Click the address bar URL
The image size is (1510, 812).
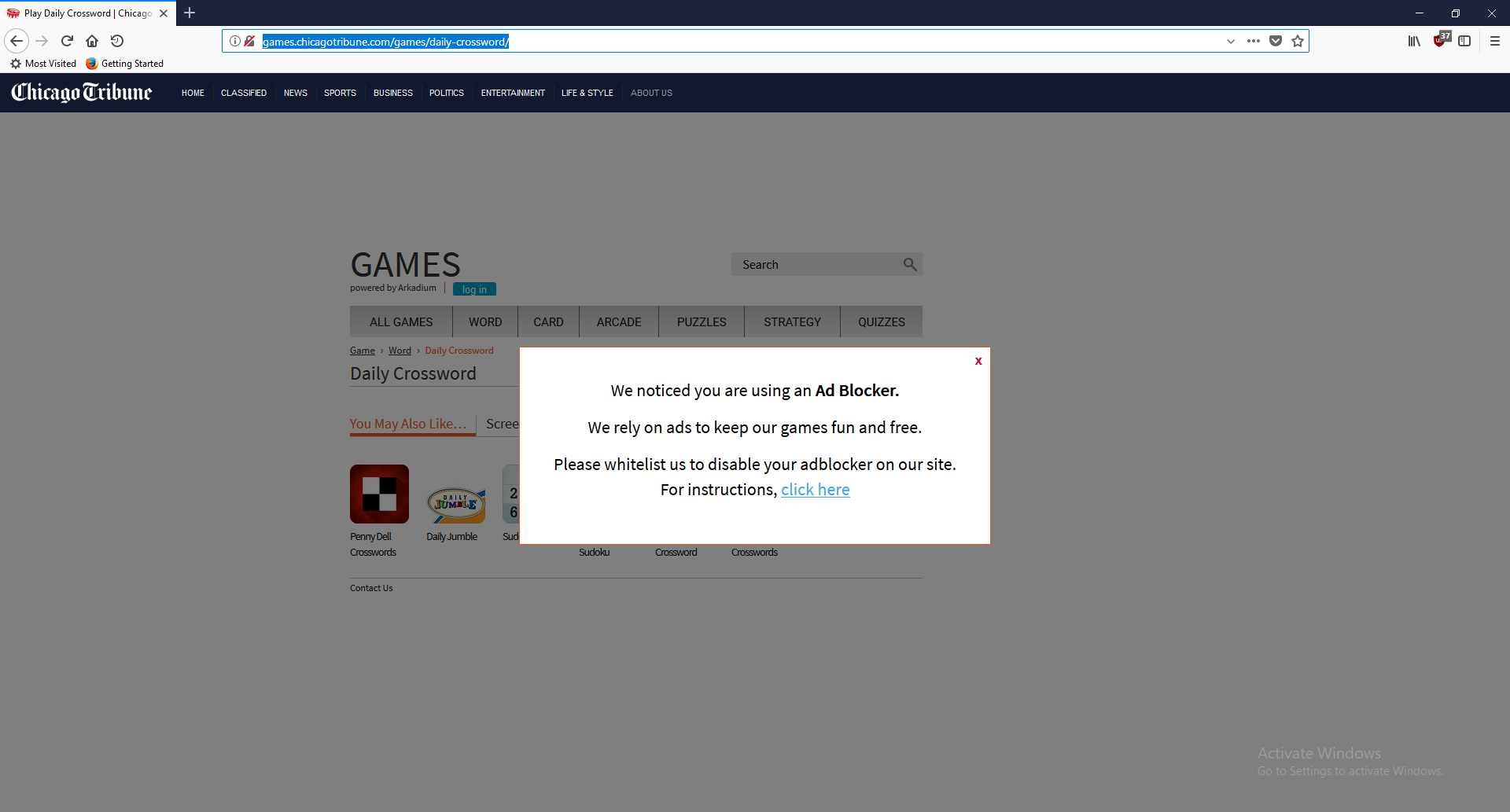[385, 42]
